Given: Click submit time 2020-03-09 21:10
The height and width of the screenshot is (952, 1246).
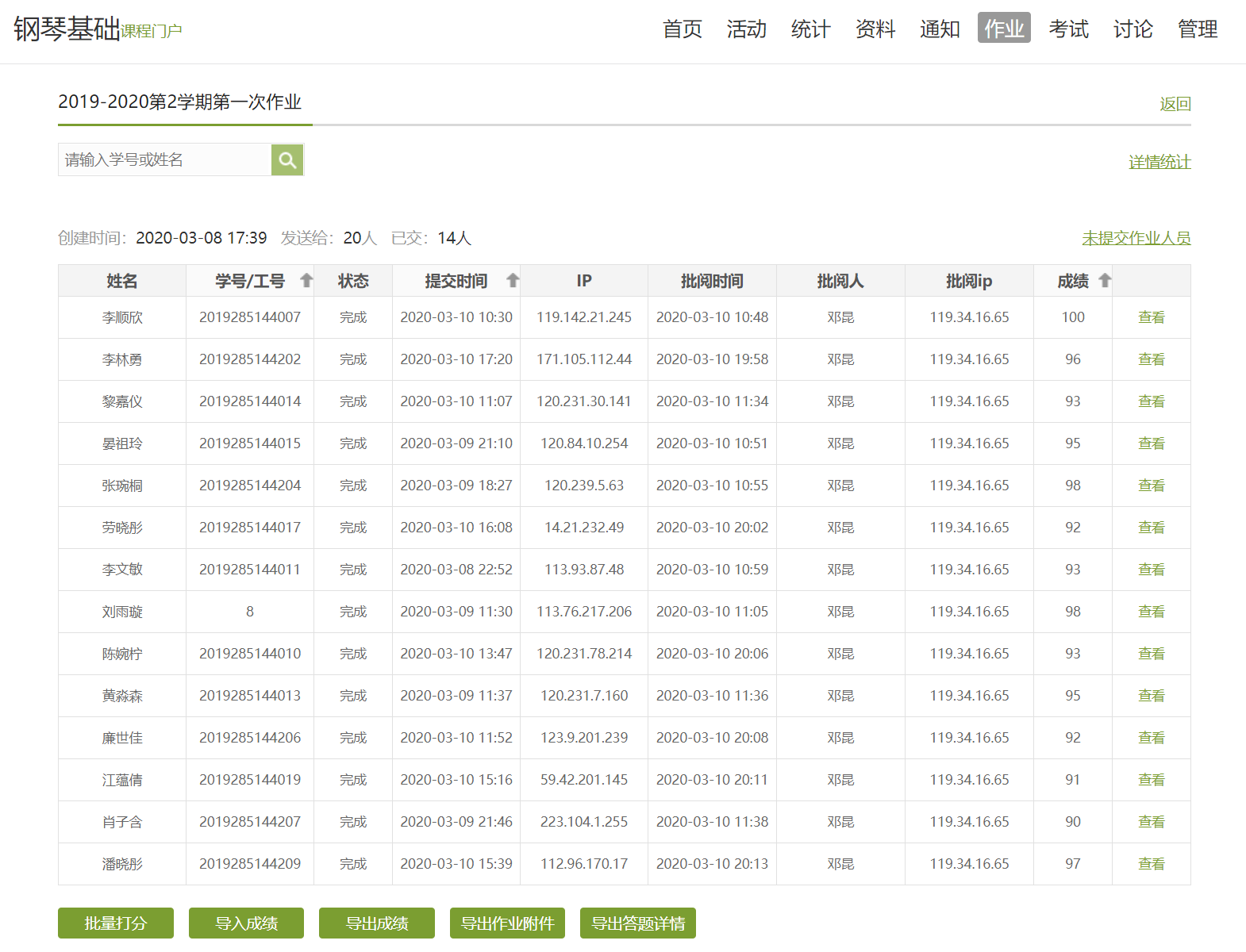Looking at the screenshot, I should click(456, 443).
